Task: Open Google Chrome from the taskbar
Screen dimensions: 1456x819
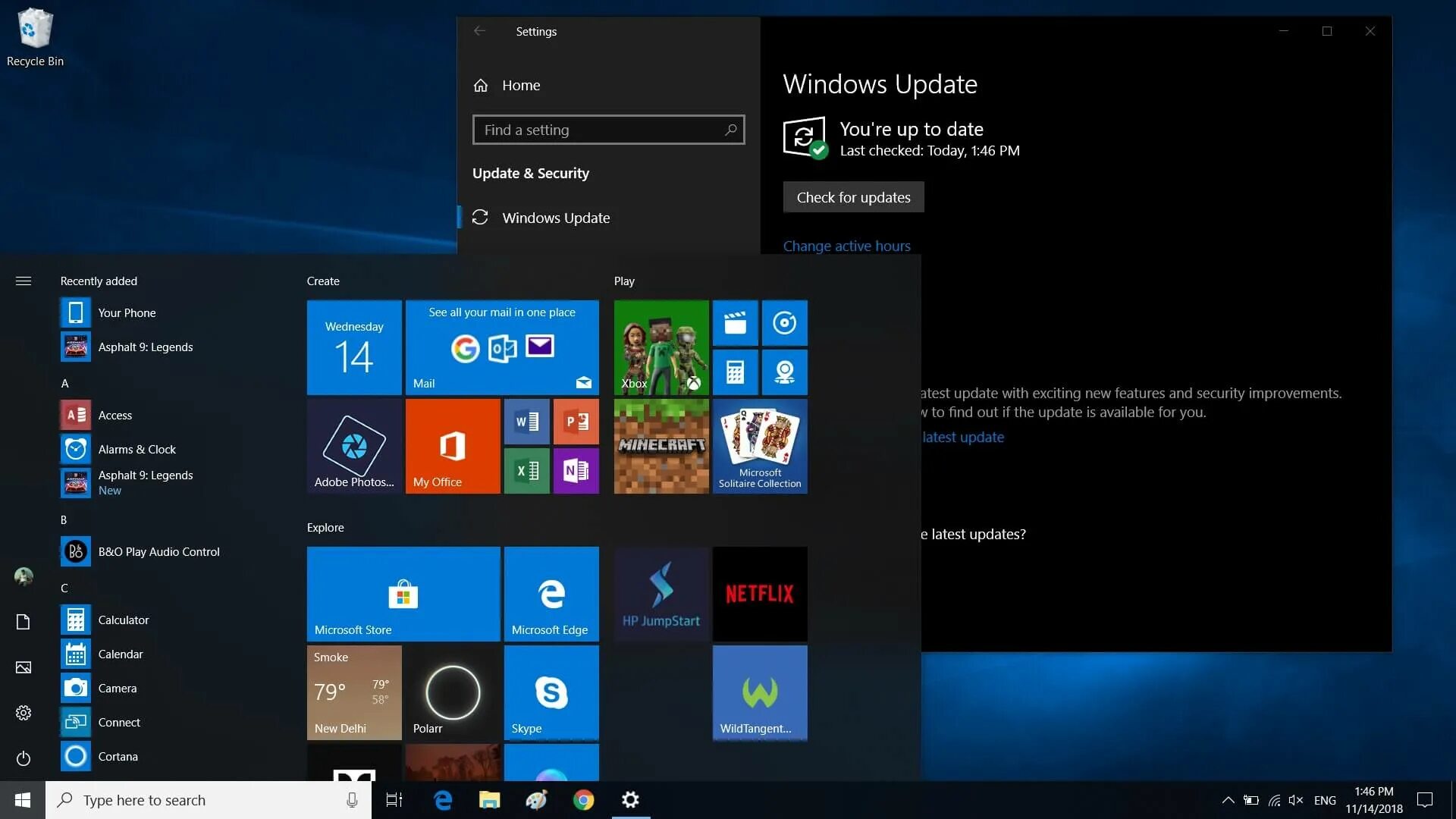Action: [x=583, y=800]
